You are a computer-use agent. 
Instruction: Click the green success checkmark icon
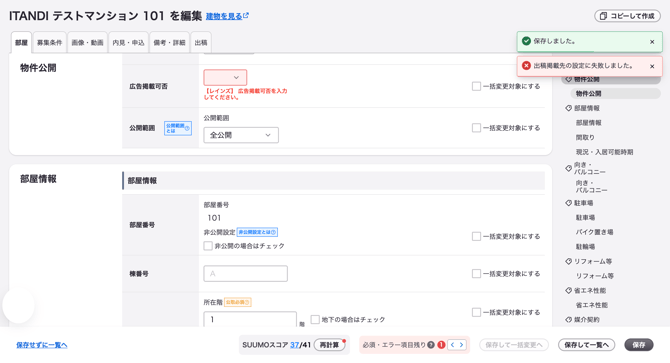pos(526,41)
